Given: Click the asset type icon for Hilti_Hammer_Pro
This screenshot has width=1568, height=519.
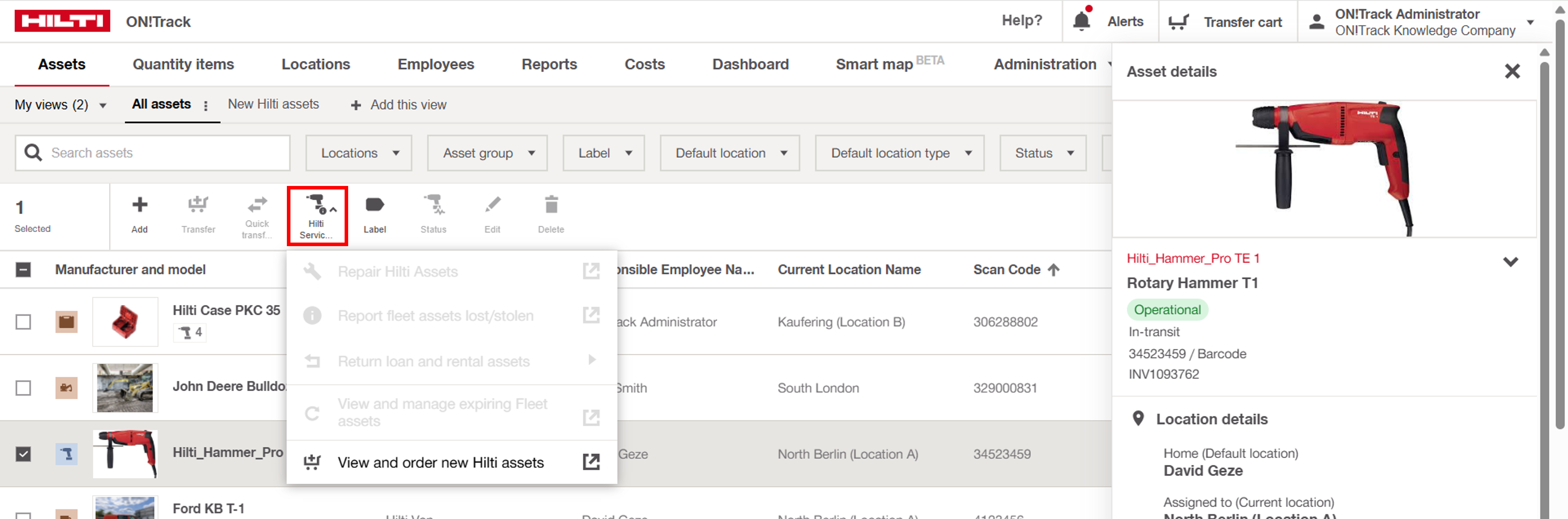Looking at the screenshot, I should (x=66, y=454).
